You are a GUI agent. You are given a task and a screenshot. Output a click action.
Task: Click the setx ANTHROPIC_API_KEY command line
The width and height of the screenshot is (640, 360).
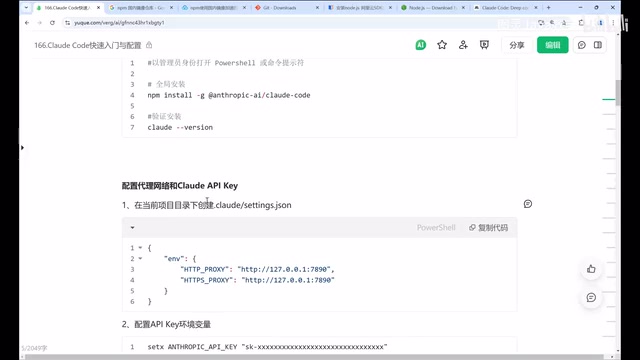point(267,347)
